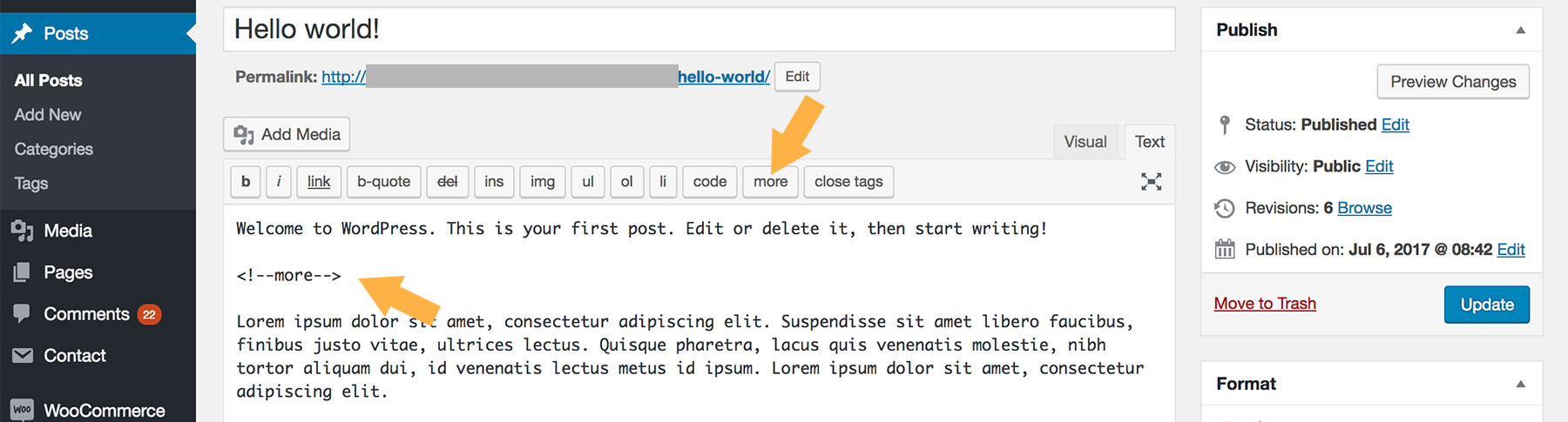Open WooCommerce via its logo icon
The image size is (1568, 422).
[23, 409]
